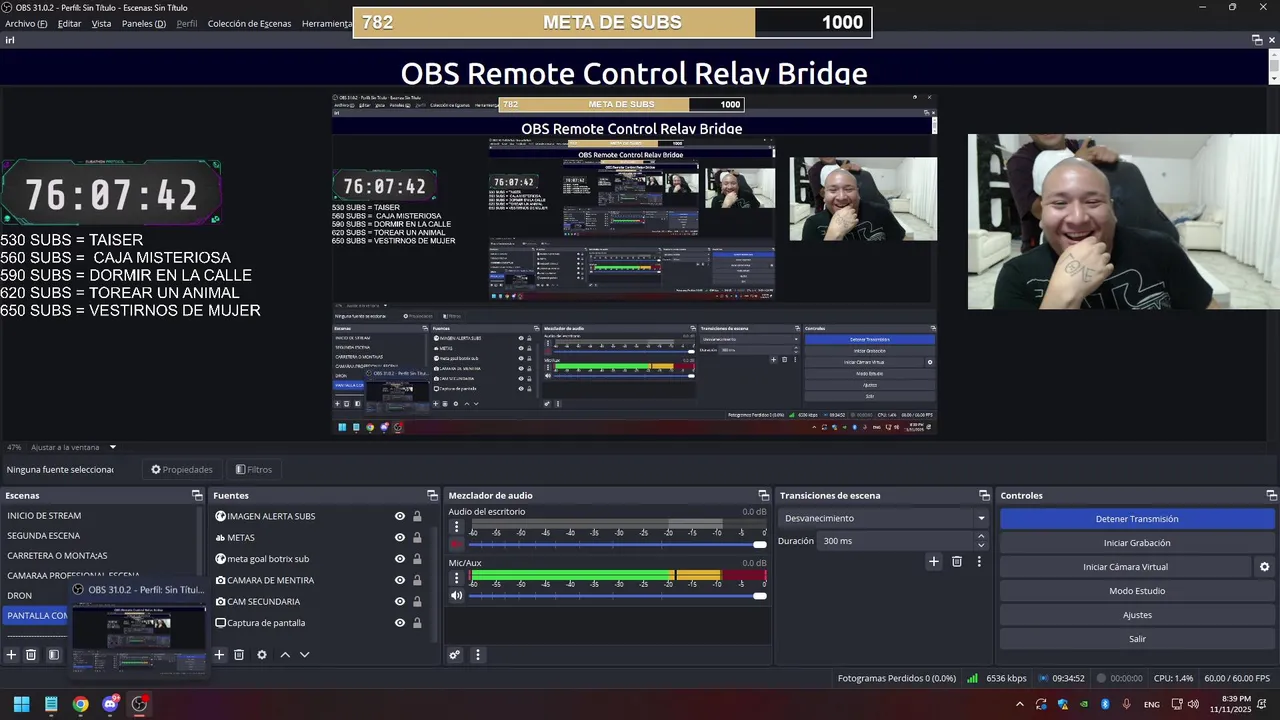Toggle lock on CAM SECUNDARIA source
The width and height of the screenshot is (1280, 720).
click(x=417, y=601)
